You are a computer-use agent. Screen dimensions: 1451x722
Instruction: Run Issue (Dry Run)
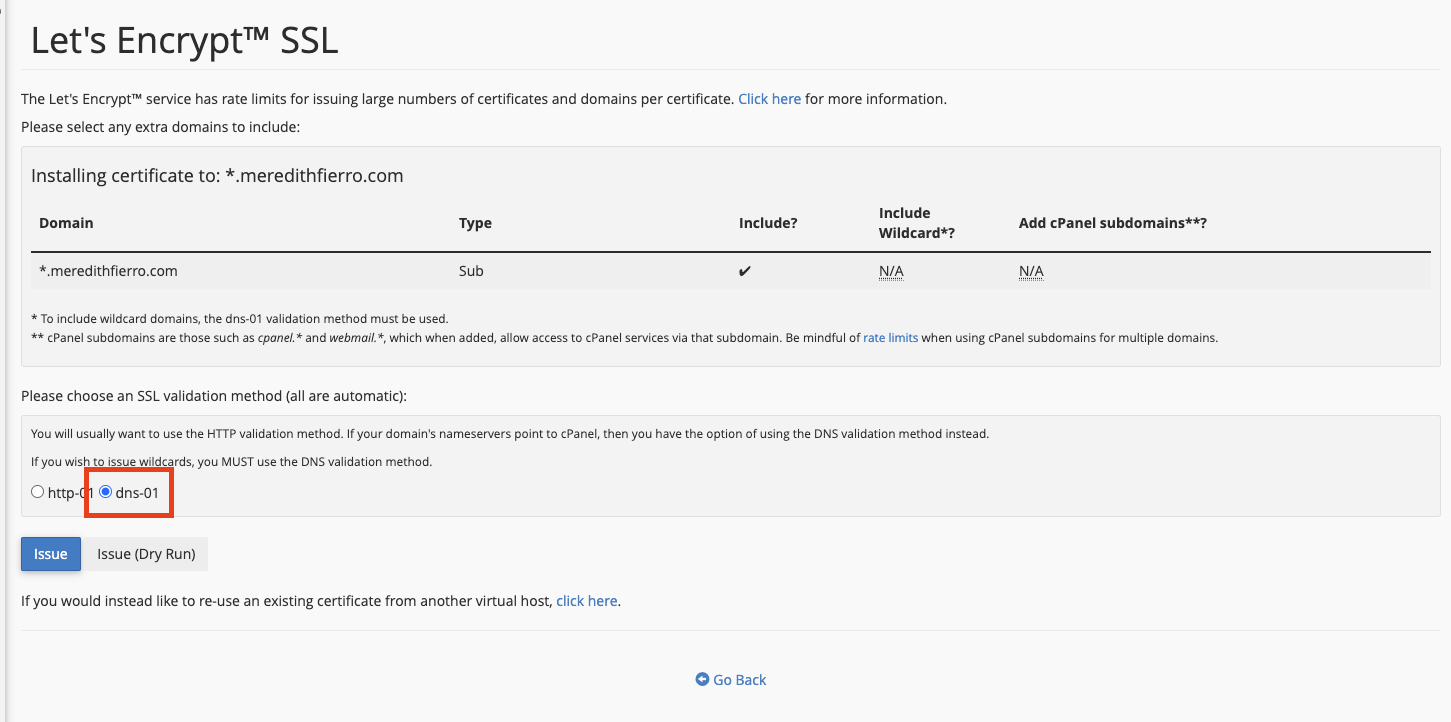[x=146, y=554]
